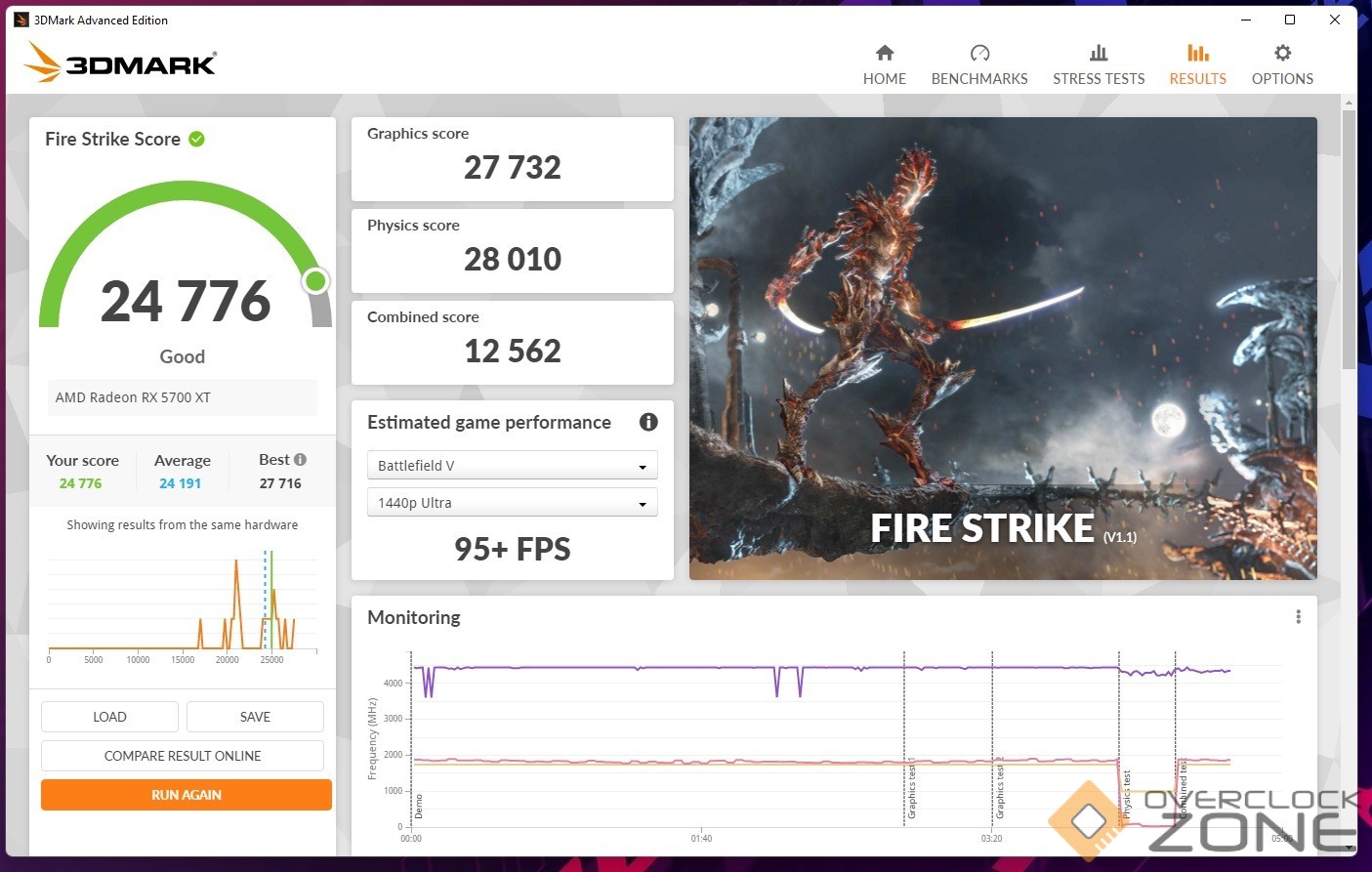Open the Home icon in navigation

tap(884, 54)
